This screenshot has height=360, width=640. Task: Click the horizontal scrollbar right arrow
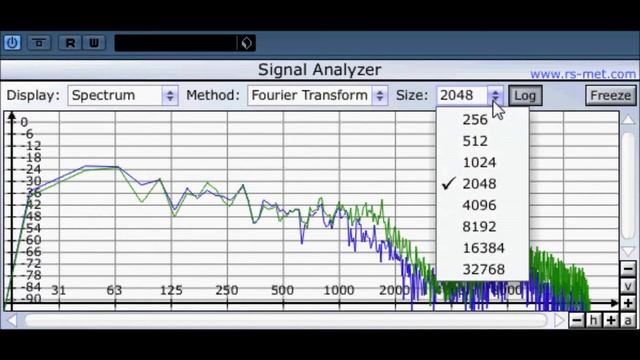559,320
